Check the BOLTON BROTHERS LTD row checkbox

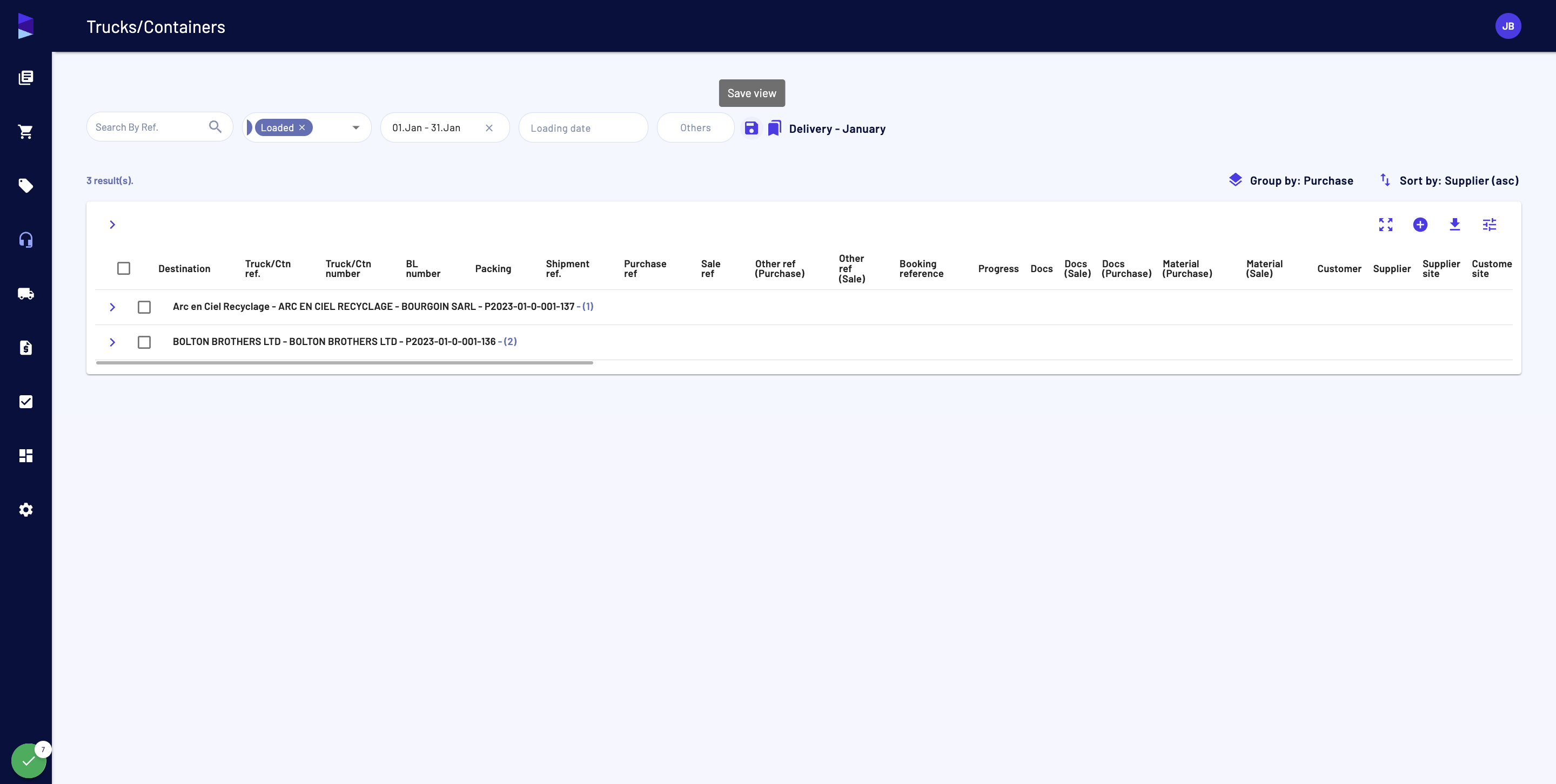pos(144,342)
